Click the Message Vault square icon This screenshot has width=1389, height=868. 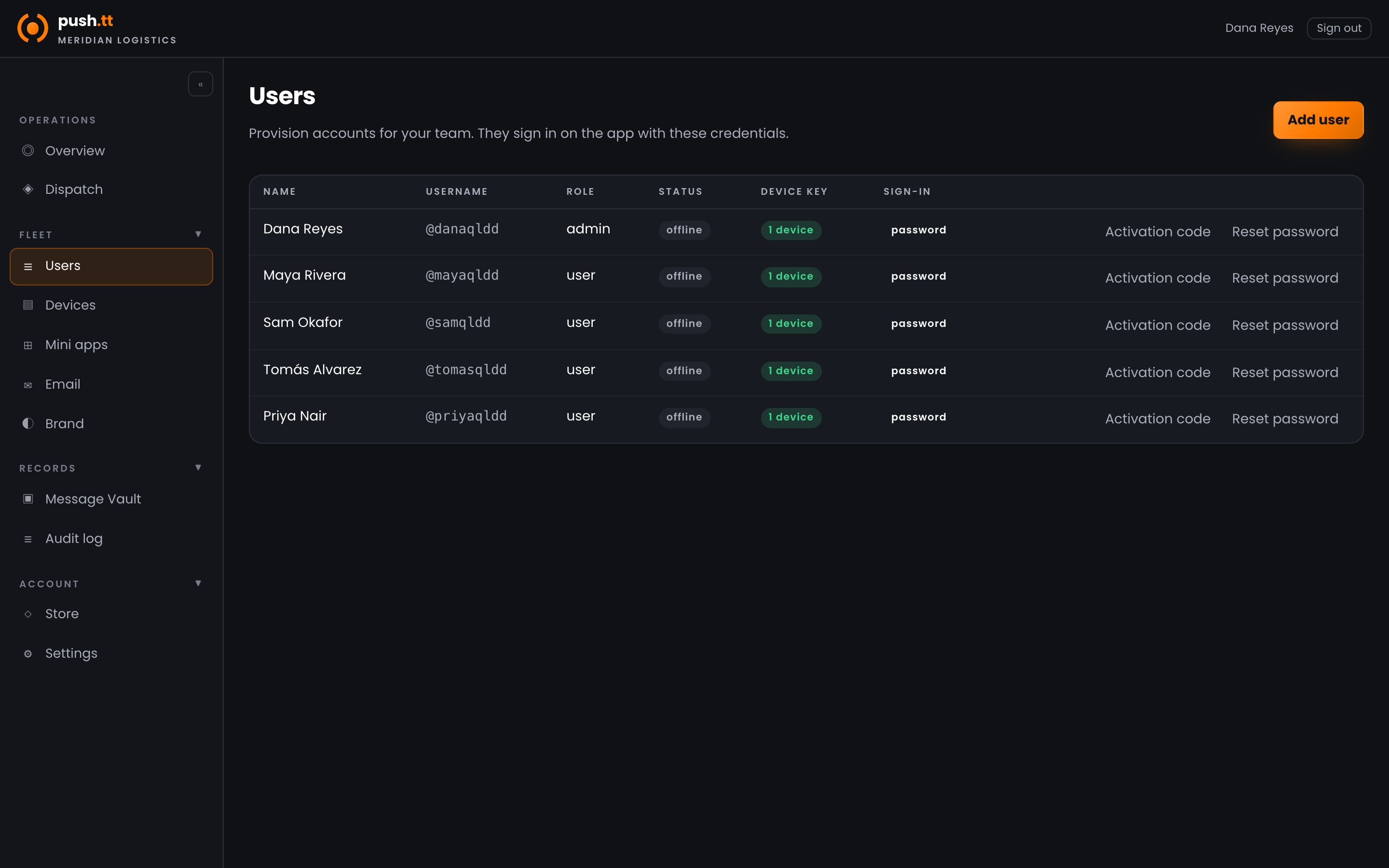click(27, 498)
